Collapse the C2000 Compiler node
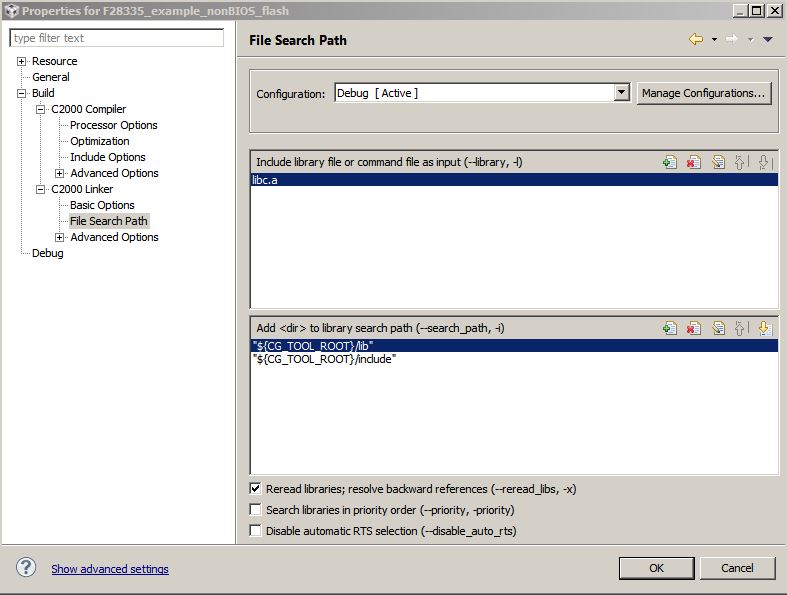The width and height of the screenshot is (787, 595). click(40, 109)
